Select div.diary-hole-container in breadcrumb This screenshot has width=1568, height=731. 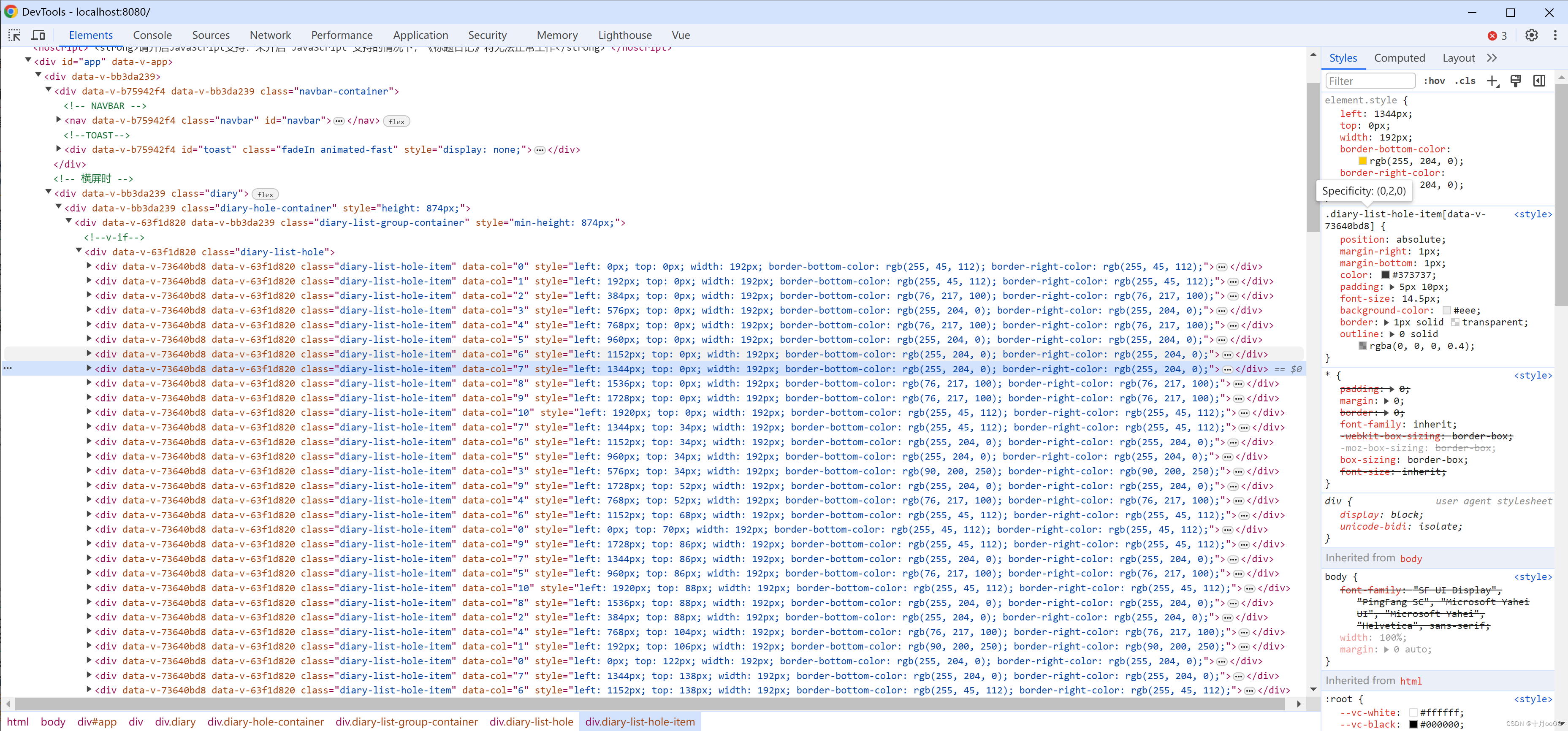click(266, 721)
